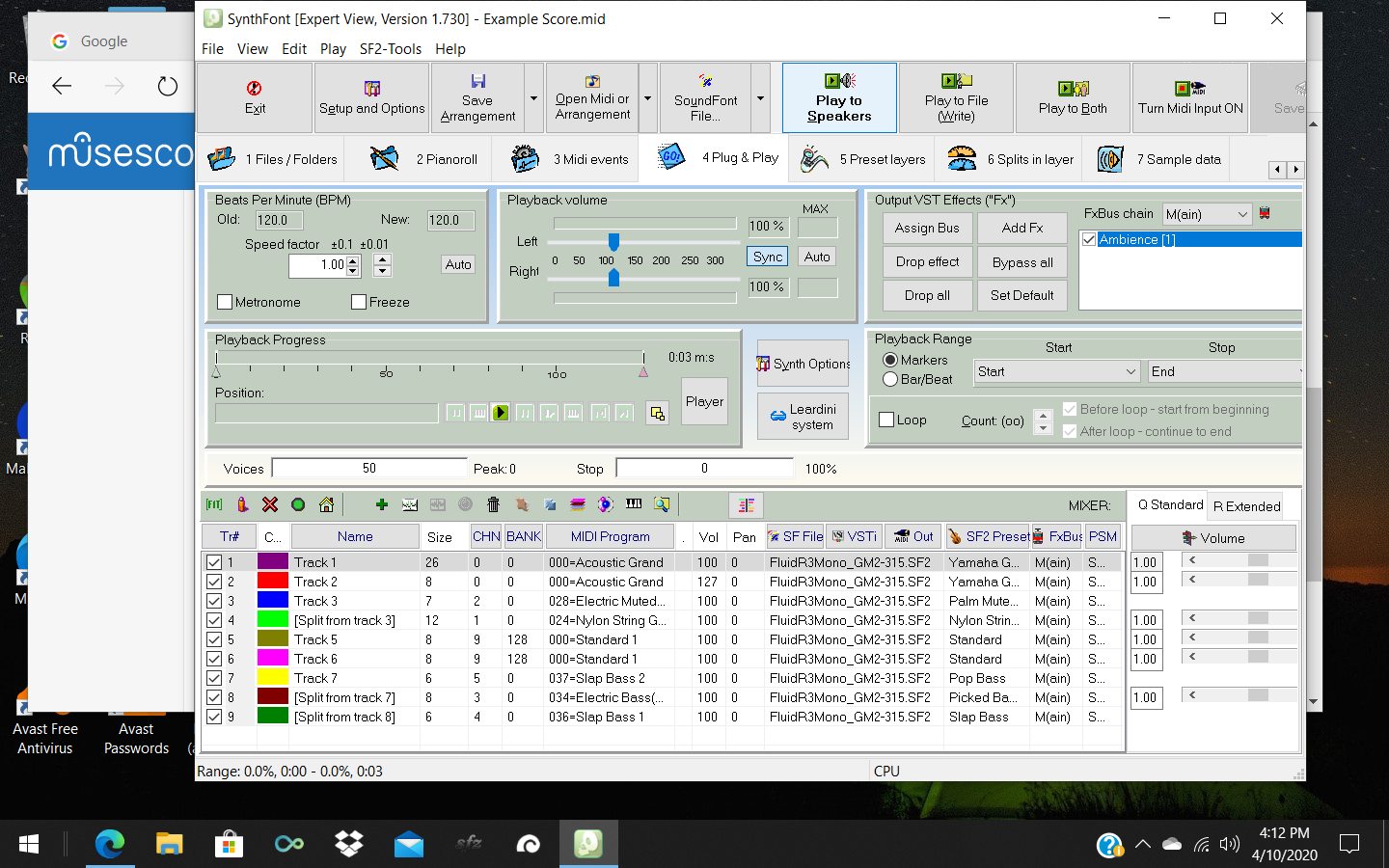This screenshot has height=868, width=1389.
Task: Click the piano keyboard icon in track toolbar
Action: 634,504
